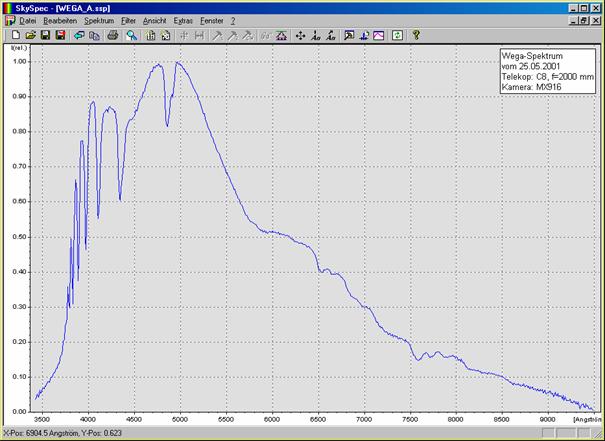Select the magnifier zoom tool
This screenshot has width=605, height=441.
tap(132, 35)
